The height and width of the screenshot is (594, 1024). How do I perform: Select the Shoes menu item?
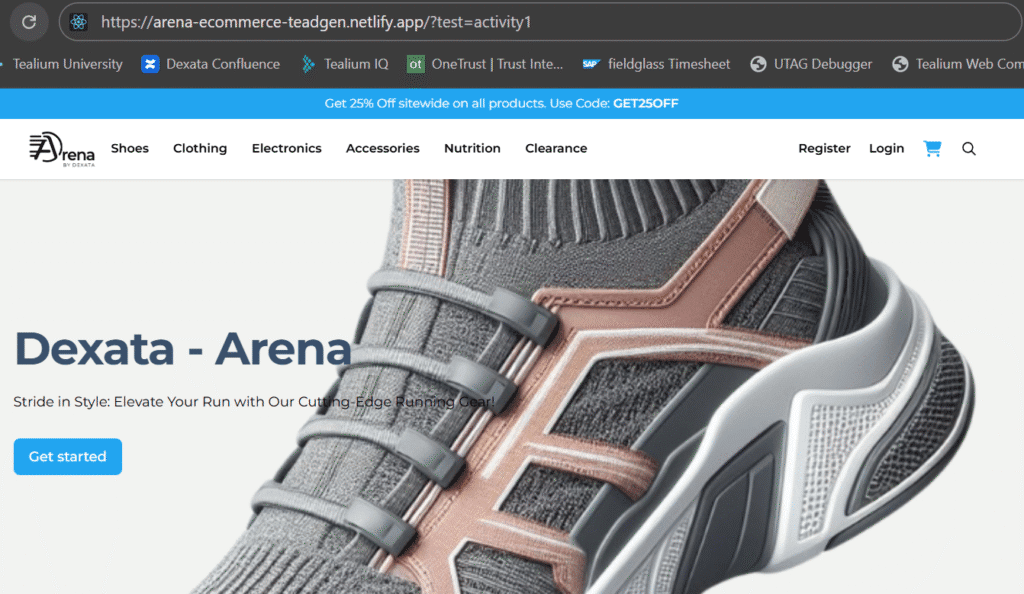pos(130,148)
